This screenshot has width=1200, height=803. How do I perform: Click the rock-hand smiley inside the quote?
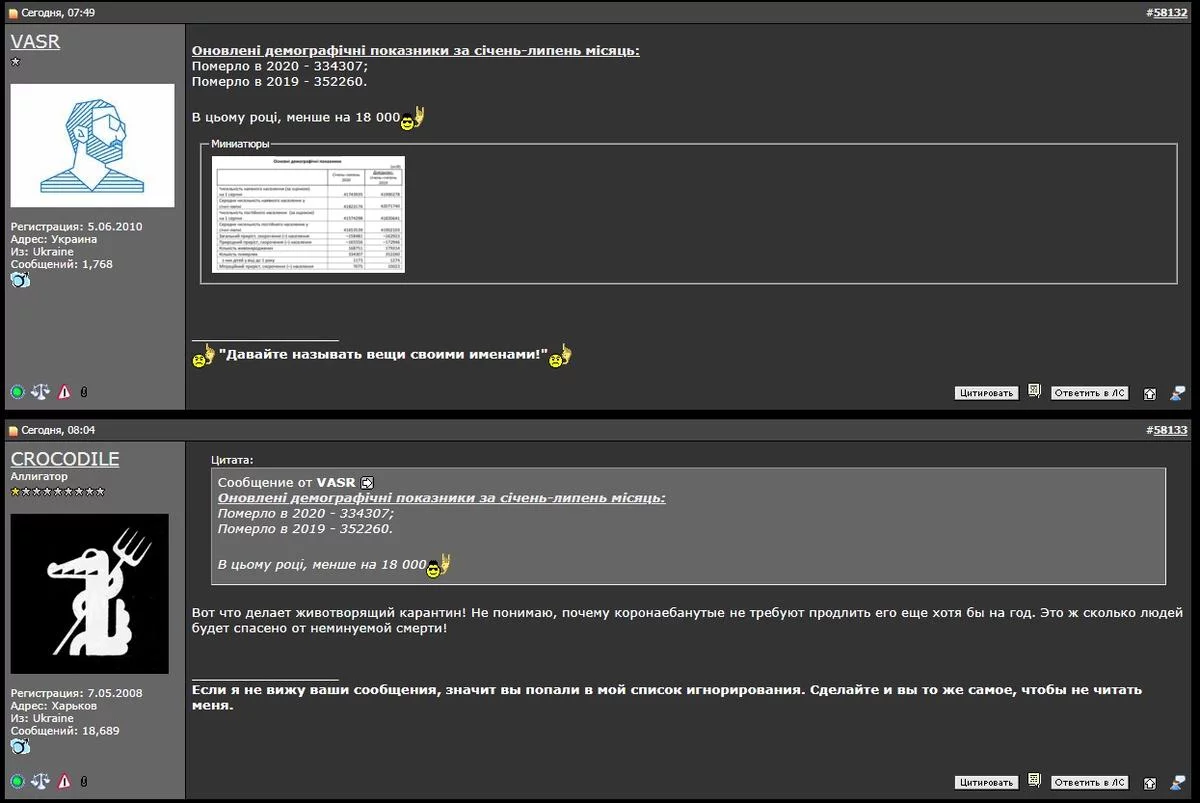click(439, 566)
